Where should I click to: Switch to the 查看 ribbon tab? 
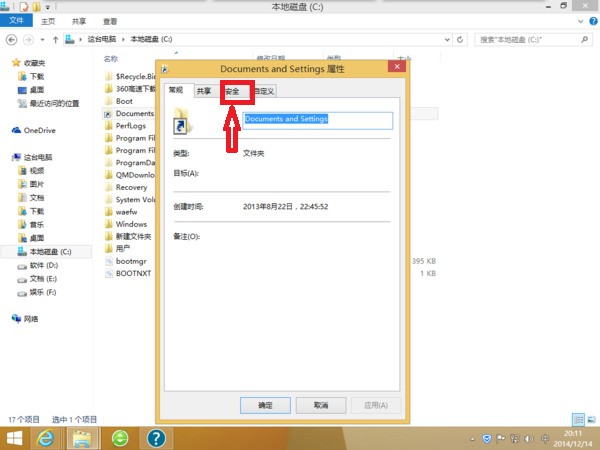pyautogui.click(x=110, y=21)
